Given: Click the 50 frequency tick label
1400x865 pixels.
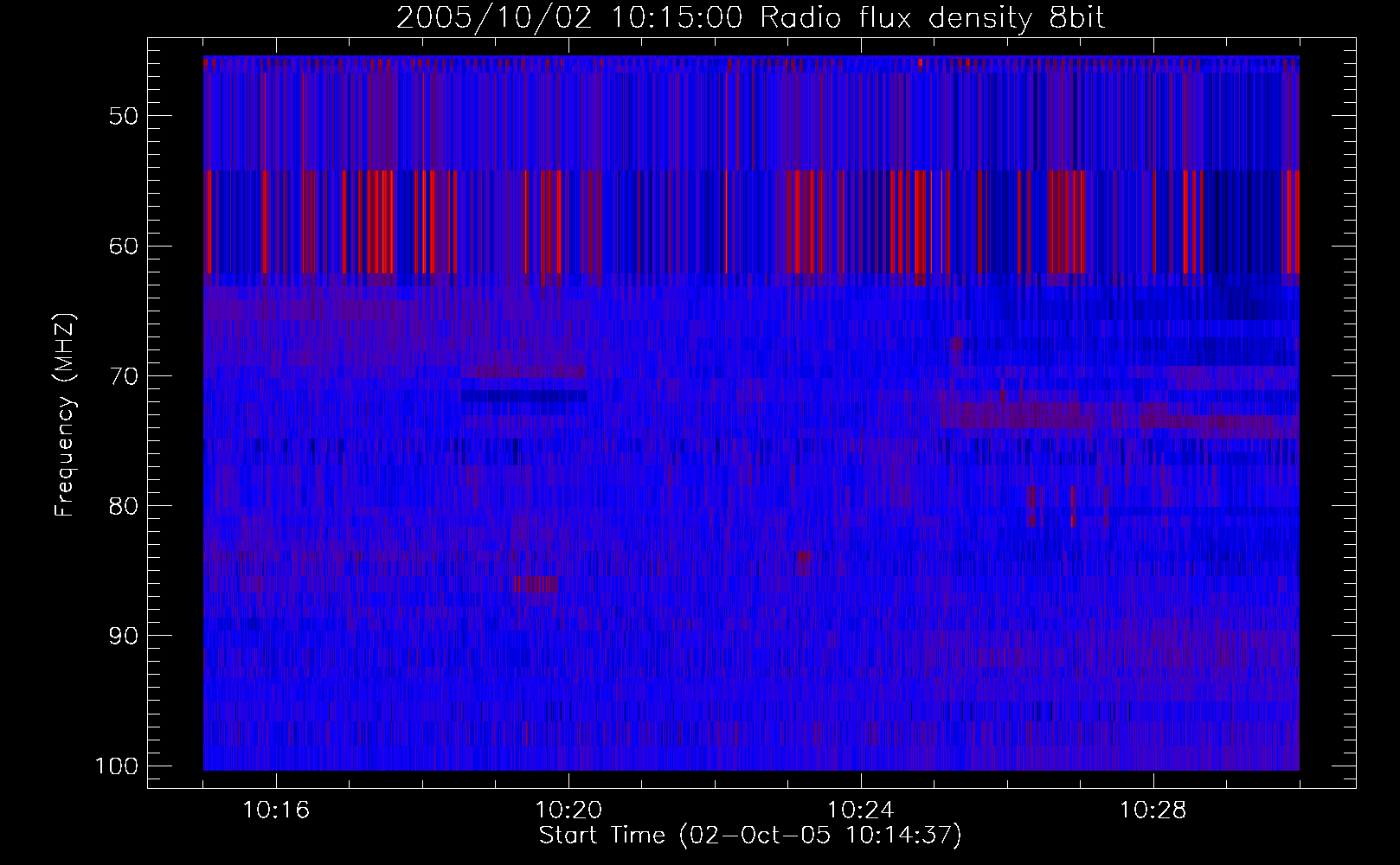Looking at the screenshot, I should pos(123,116).
